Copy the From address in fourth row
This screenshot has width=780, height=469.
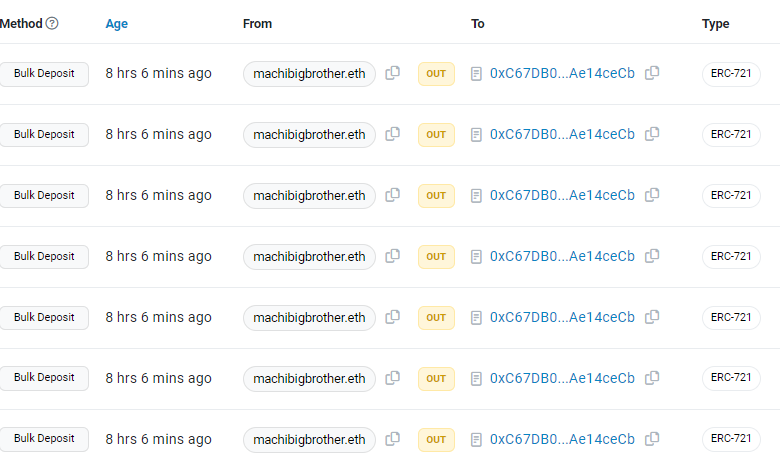coord(393,256)
